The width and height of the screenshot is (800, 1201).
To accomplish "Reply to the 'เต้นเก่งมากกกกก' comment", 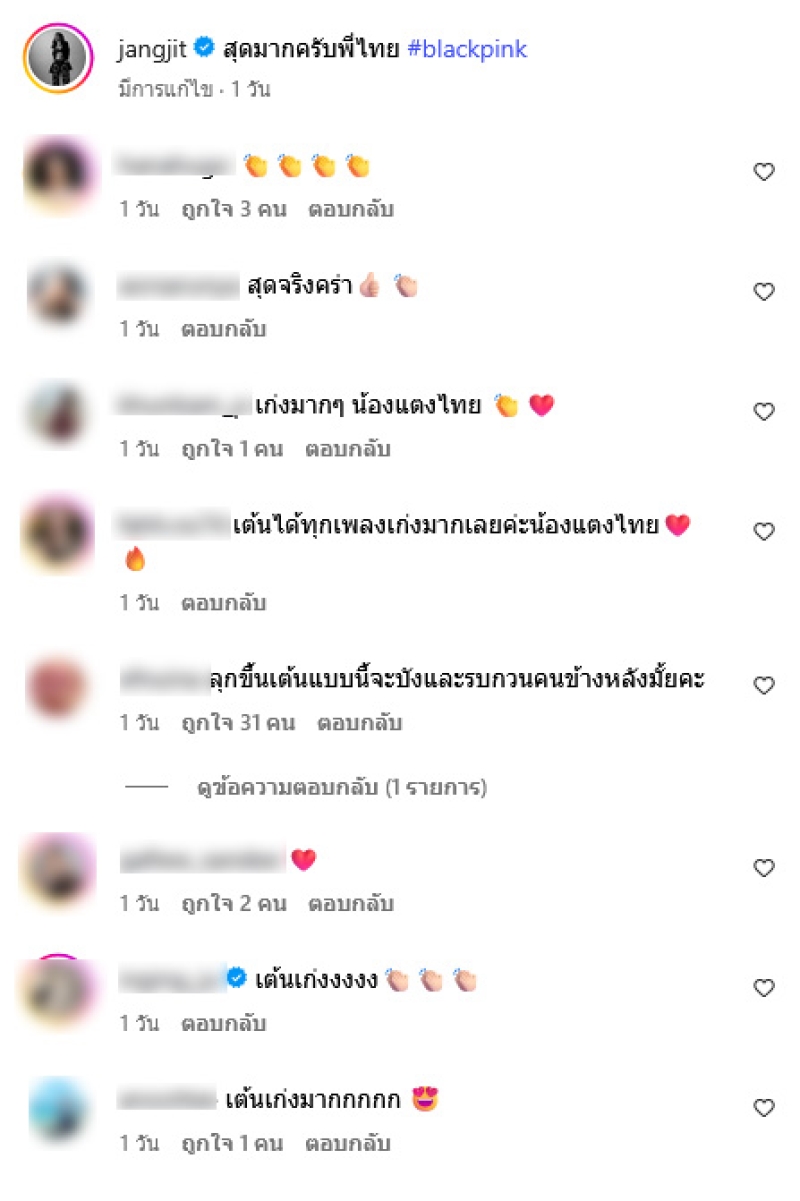I will pyautogui.click(x=348, y=1143).
